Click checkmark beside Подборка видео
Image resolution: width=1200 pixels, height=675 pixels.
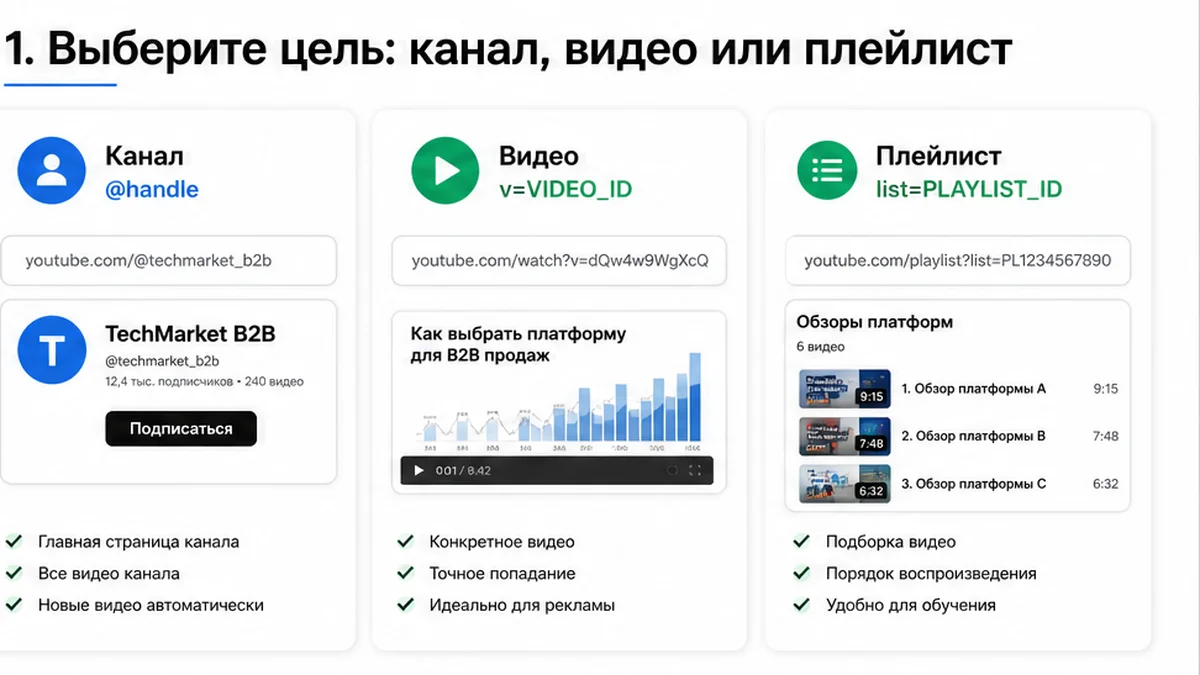(801, 542)
